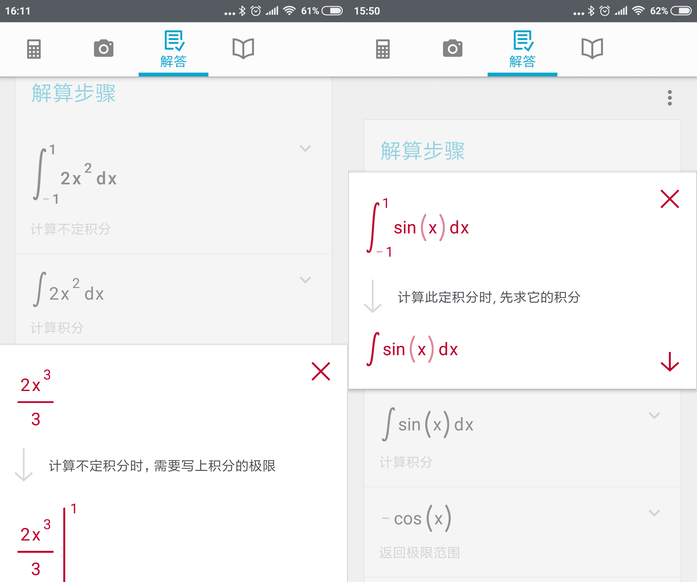Image resolution: width=698 pixels, height=582 pixels.
Task: Tap the grey −cos(x) formula row
Action: (x=417, y=518)
